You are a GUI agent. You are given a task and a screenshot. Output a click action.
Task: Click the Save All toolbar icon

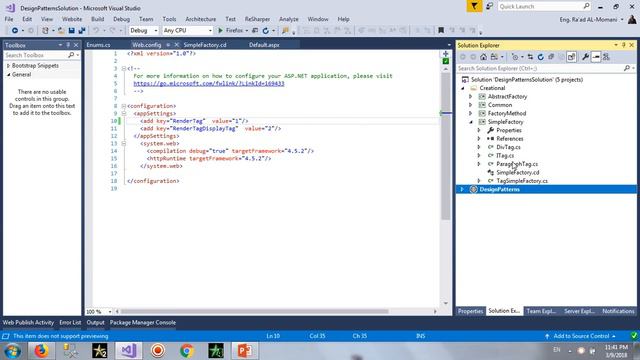click(x=82, y=31)
